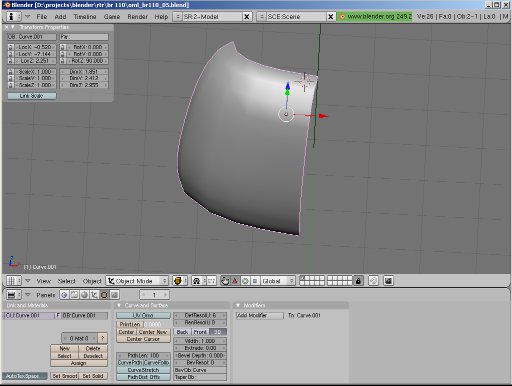Open the Help menu
512x386 pixels.
click(161, 17)
